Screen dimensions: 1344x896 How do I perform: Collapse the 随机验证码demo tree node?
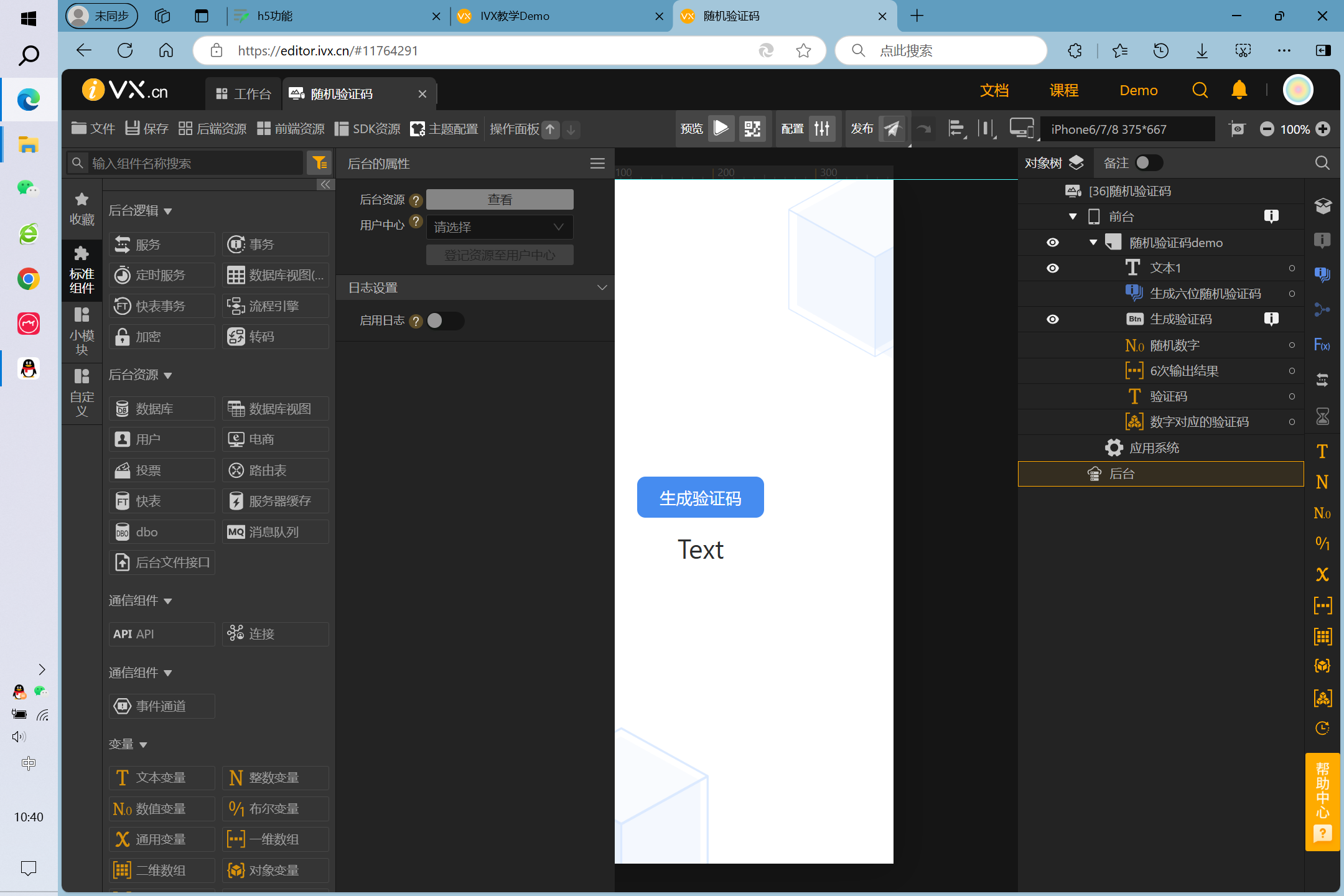pos(1093,243)
